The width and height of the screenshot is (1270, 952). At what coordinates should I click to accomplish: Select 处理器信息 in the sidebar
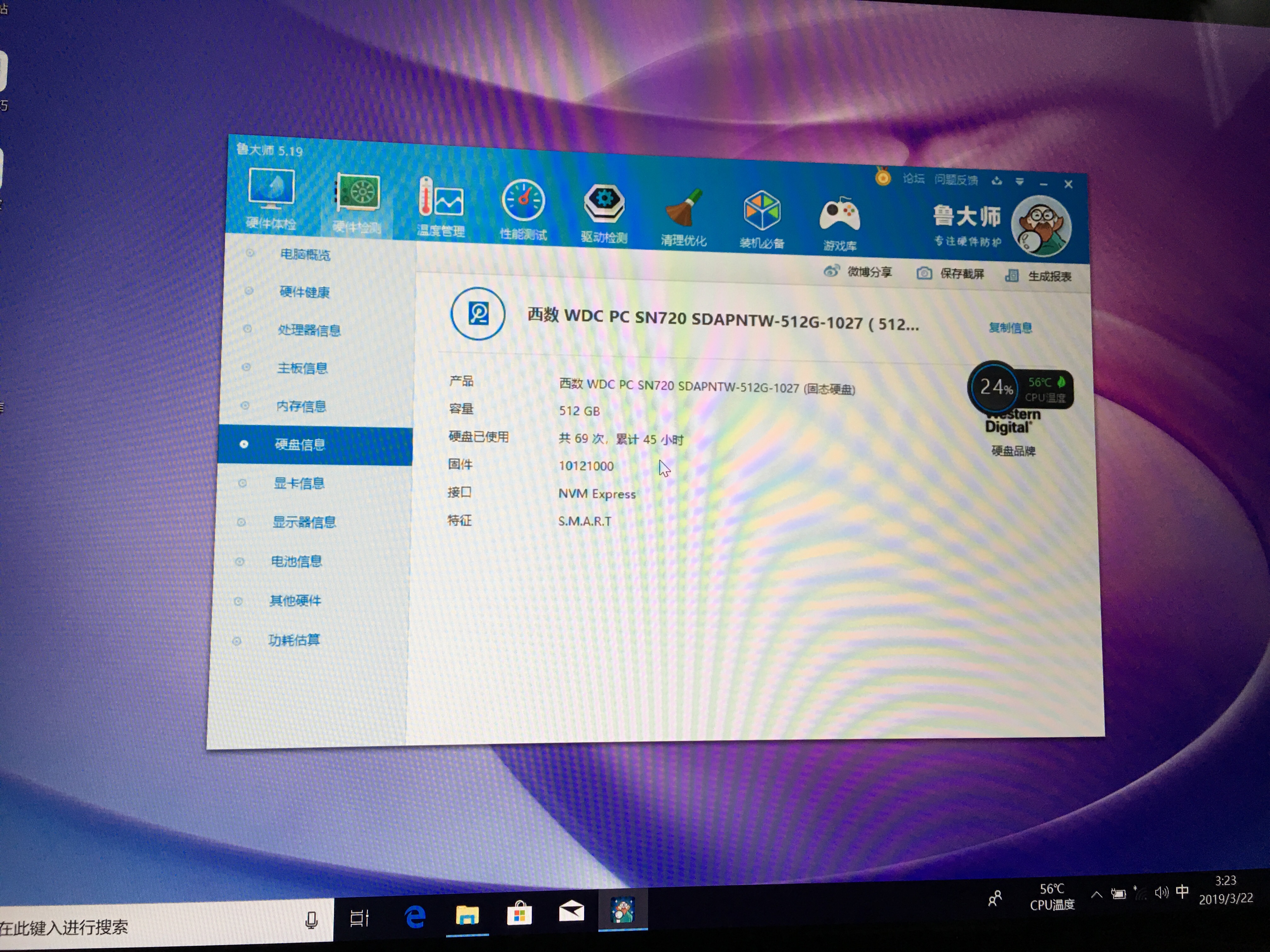point(309,330)
